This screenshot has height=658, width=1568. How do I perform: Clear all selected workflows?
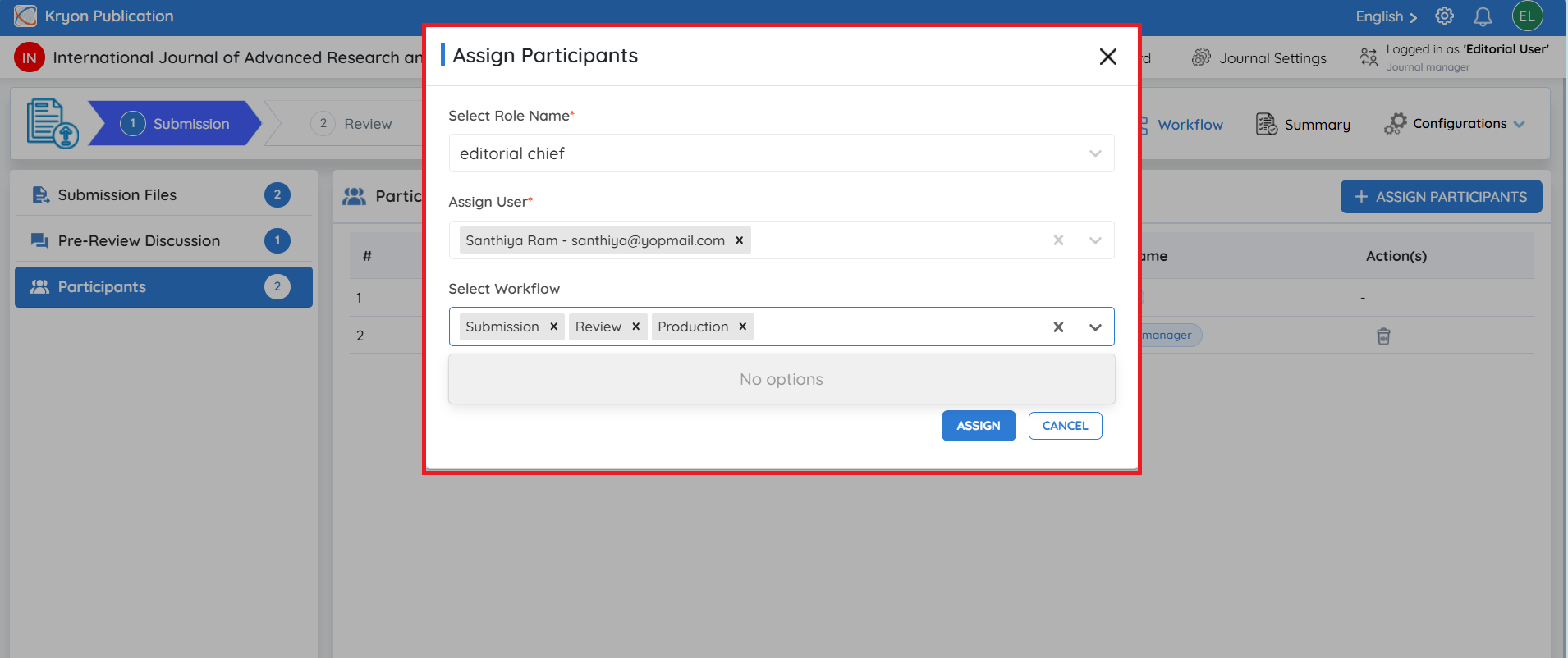[x=1058, y=327]
